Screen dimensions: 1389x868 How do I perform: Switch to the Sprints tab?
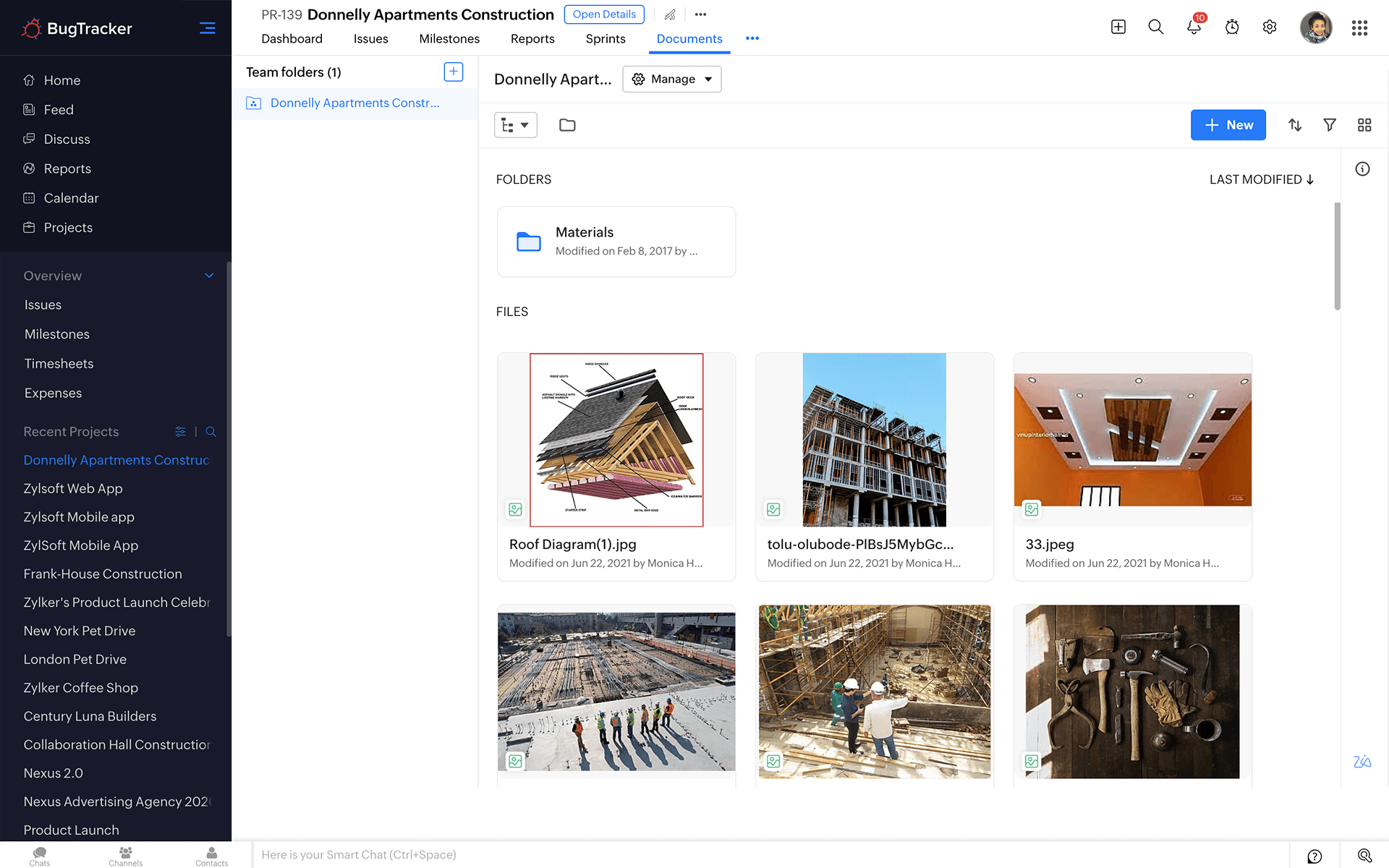pos(606,39)
